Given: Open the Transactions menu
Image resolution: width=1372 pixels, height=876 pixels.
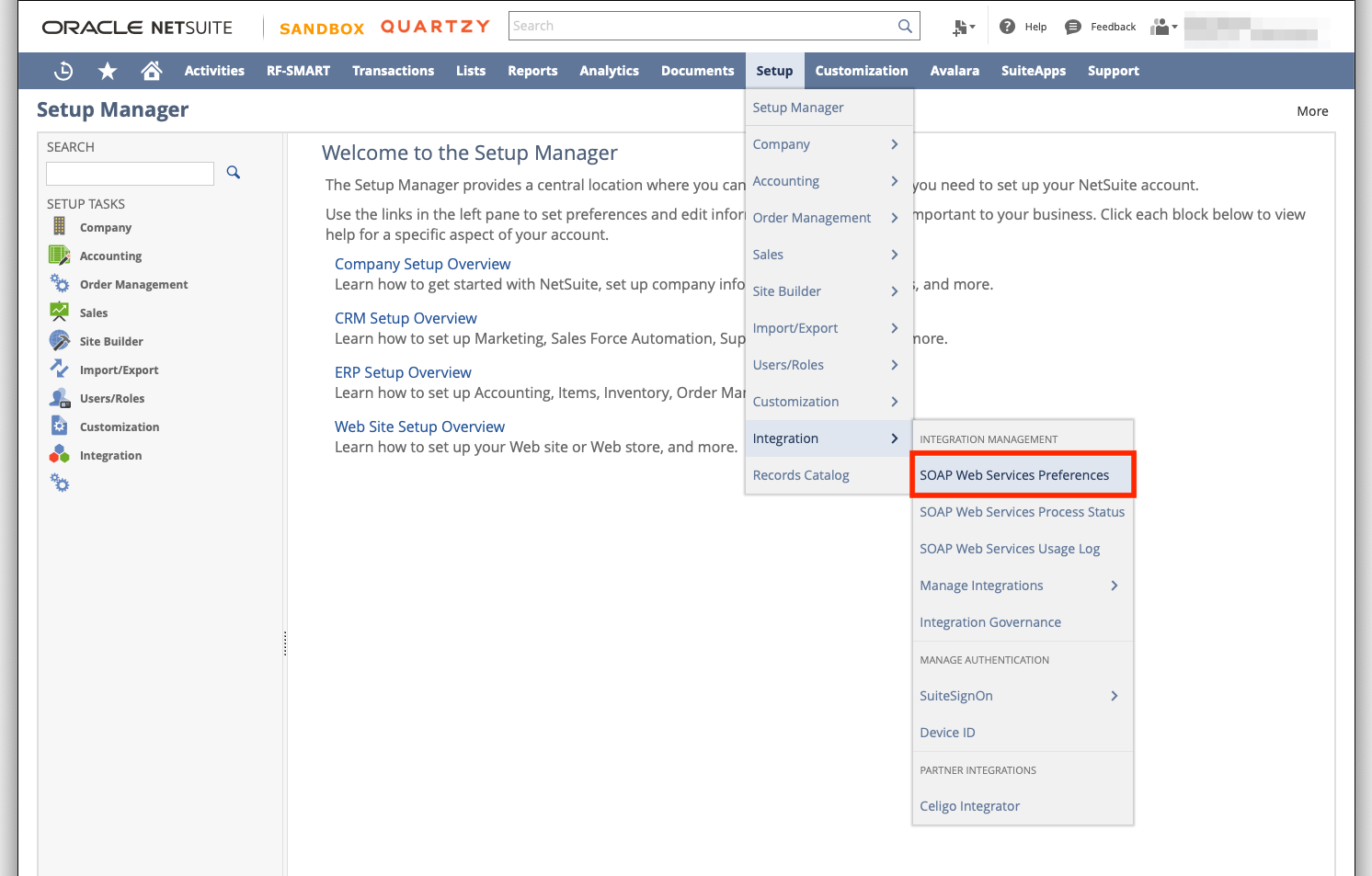Looking at the screenshot, I should click(x=393, y=71).
